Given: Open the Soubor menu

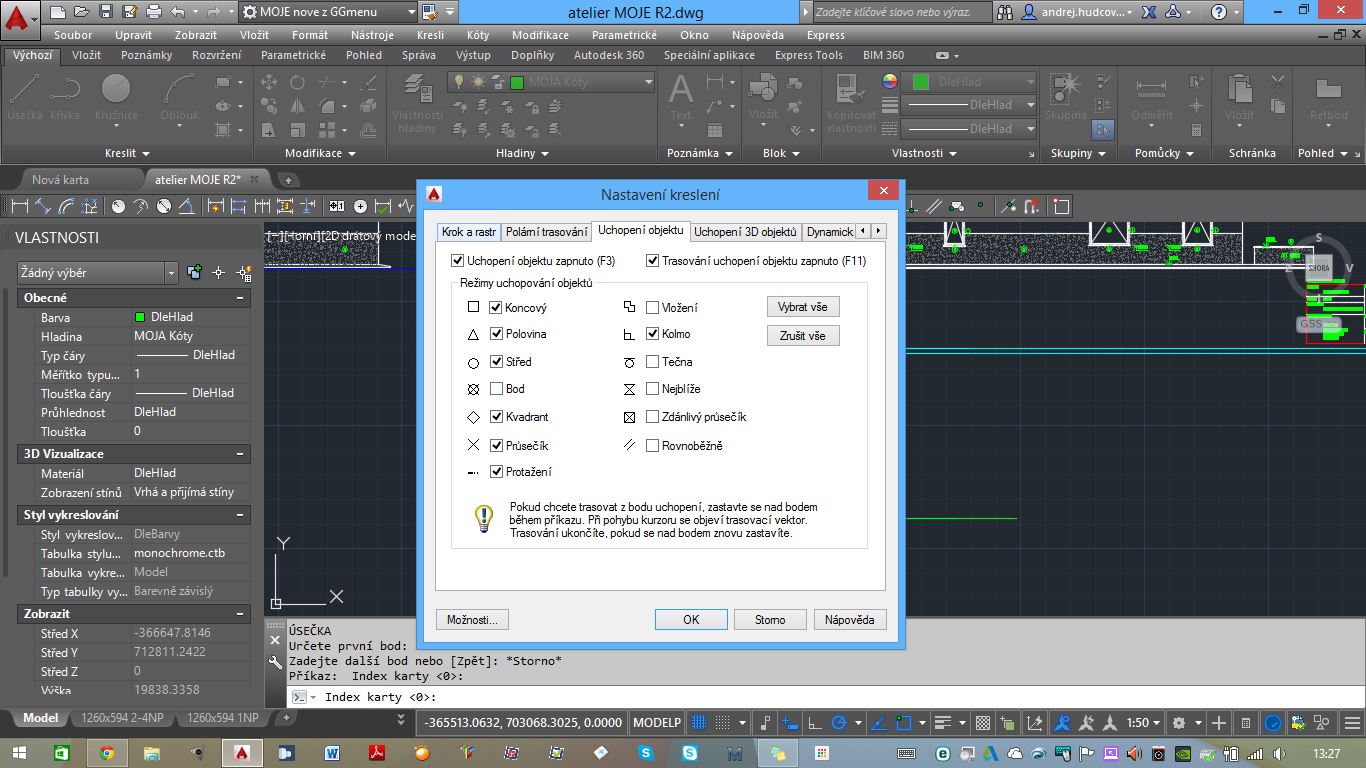Looking at the screenshot, I should [73, 35].
